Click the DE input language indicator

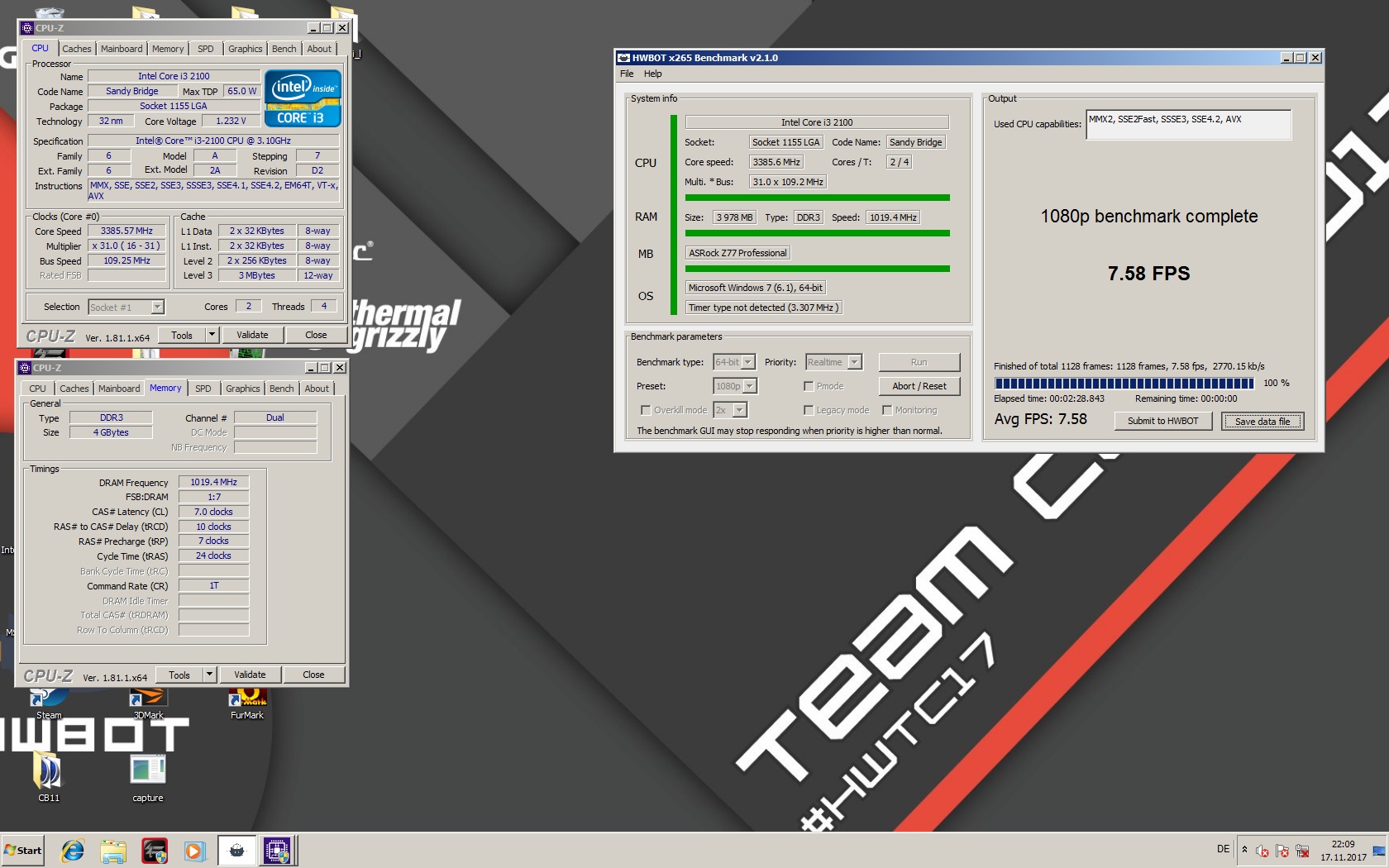pyautogui.click(x=1223, y=849)
